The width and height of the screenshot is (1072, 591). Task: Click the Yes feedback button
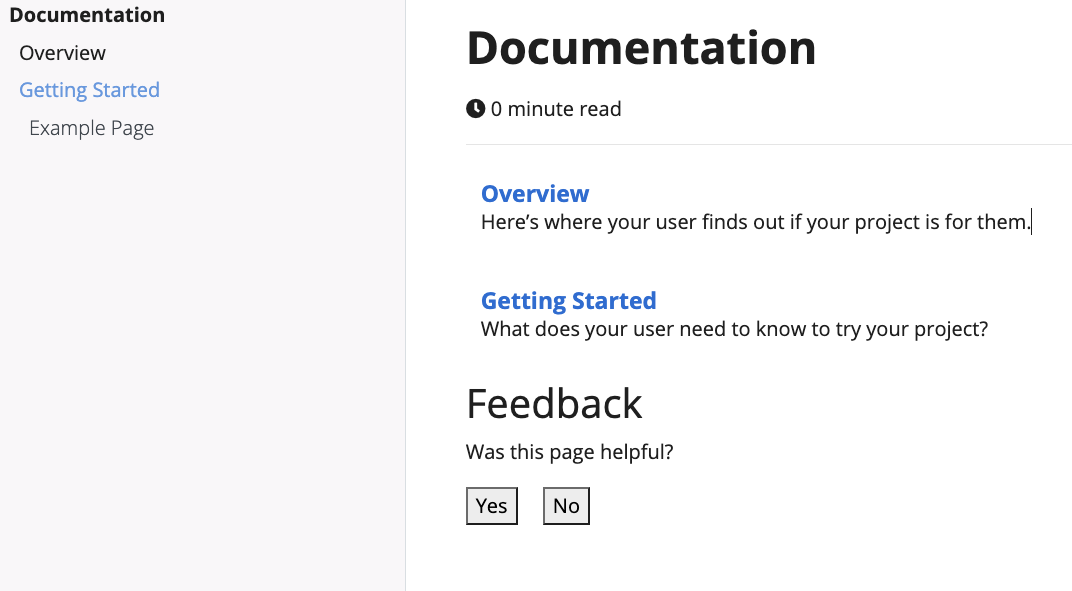coord(491,505)
